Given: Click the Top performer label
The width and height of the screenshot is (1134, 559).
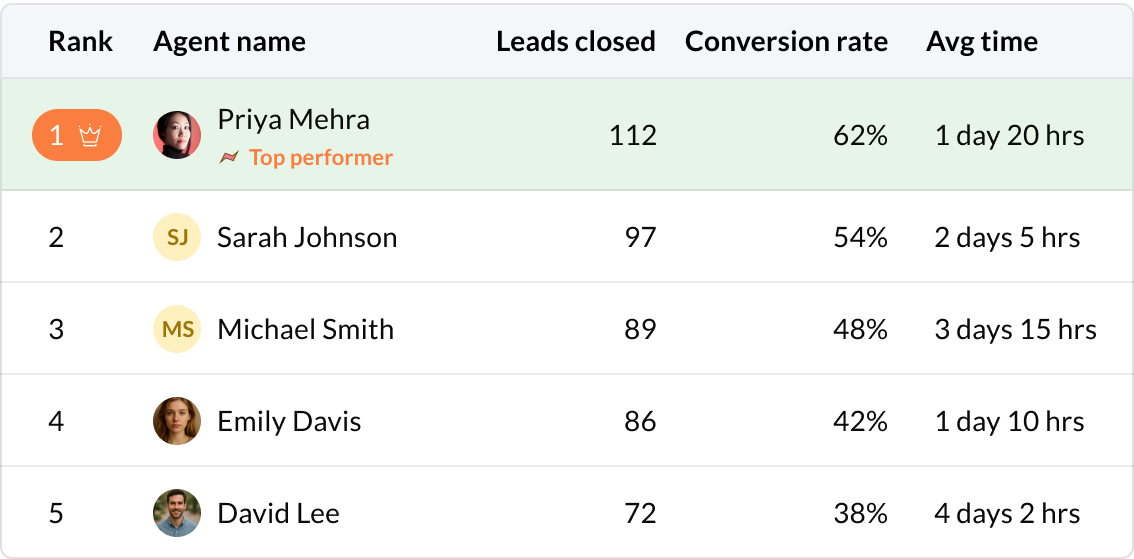Looking at the screenshot, I should pyautogui.click(x=321, y=158).
